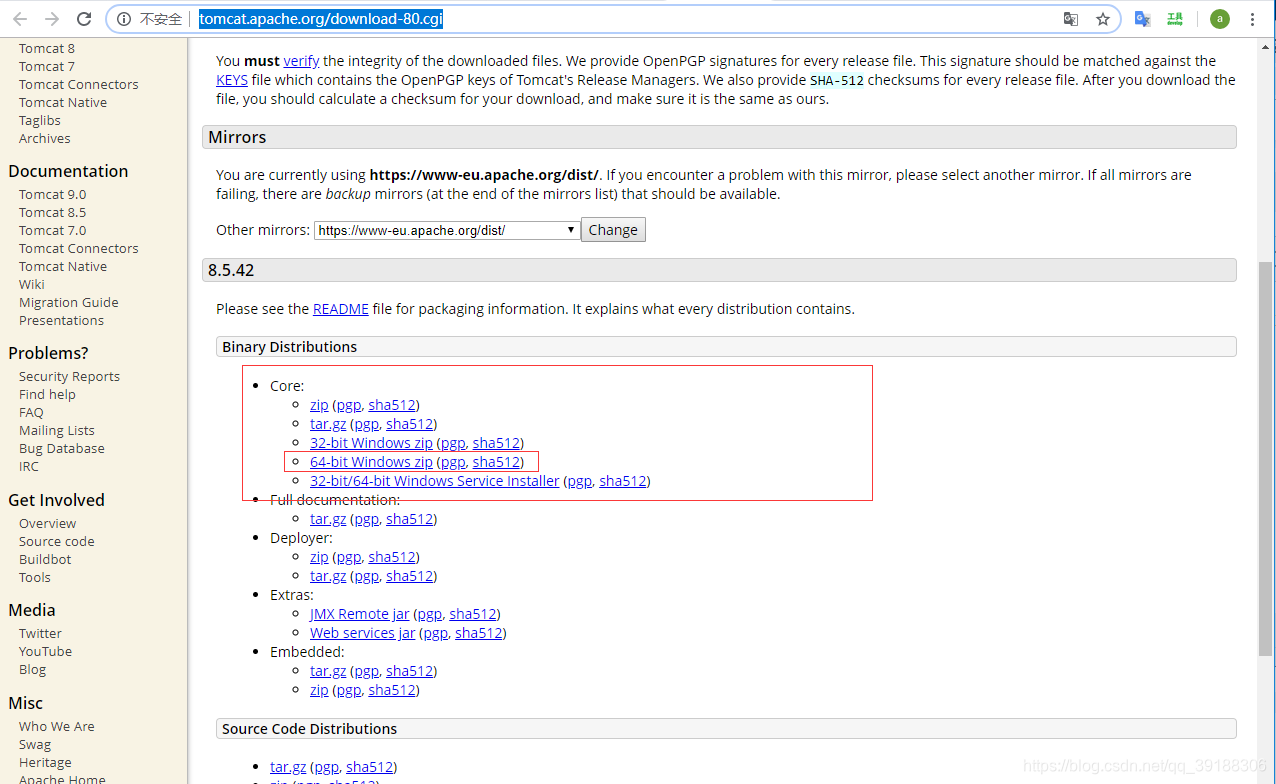Click the page vertical scrollbar
This screenshot has height=784, width=1276.
(1266, 458)
